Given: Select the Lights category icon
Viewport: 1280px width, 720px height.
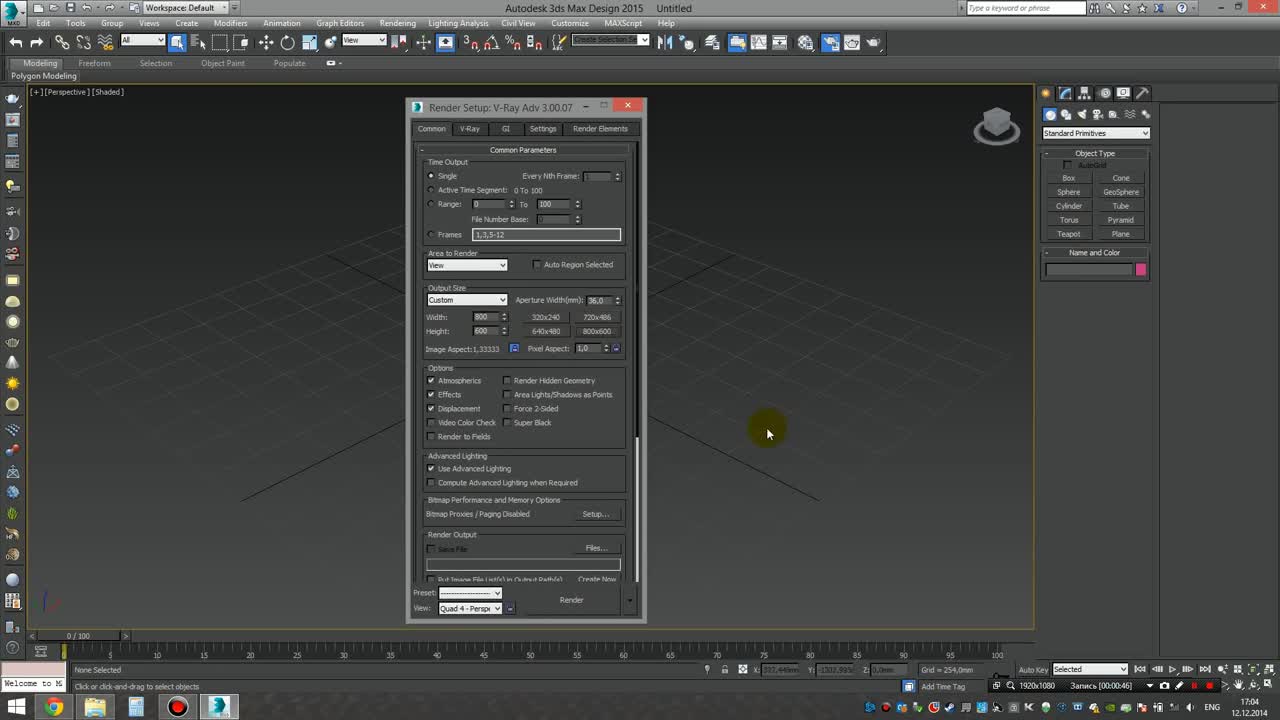Looking at the screenshot, I should [x=1082, y=114].
